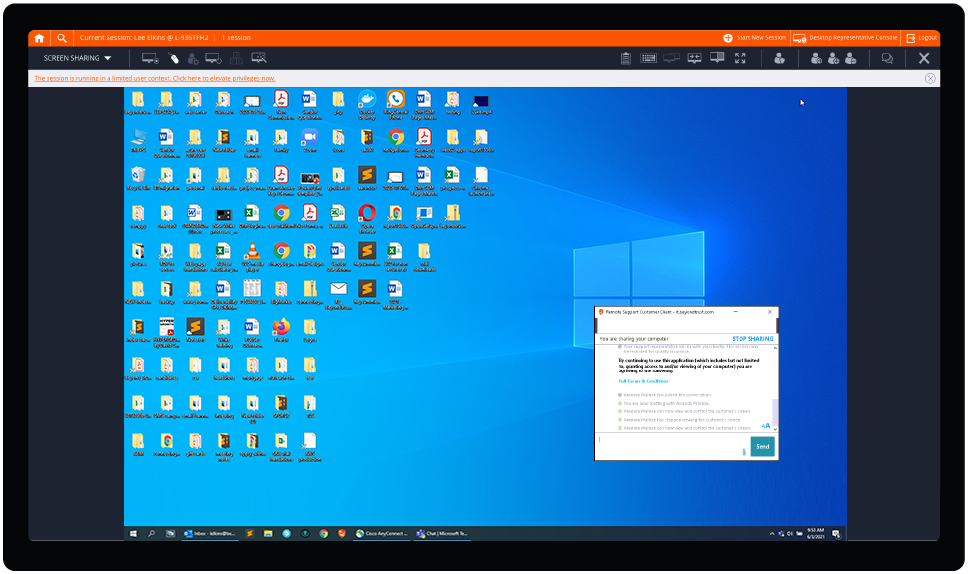Select the This PC desktop icon
Screen dimensions: 968x574
(138, 141)
